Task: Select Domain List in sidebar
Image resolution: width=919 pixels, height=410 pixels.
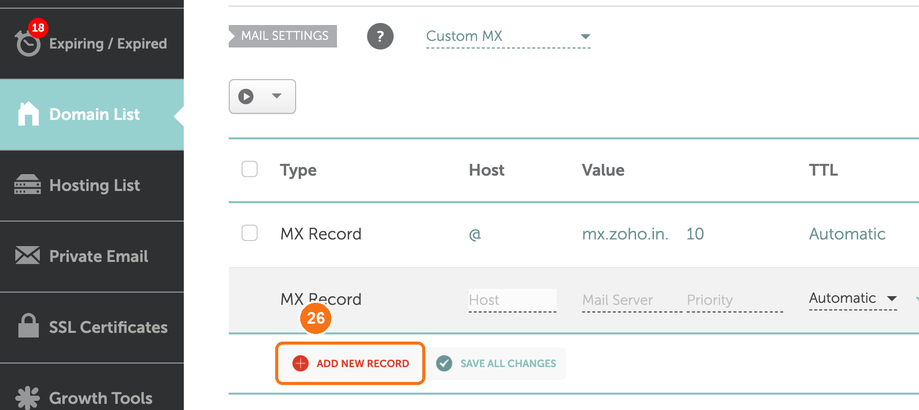Action: click(x=91, y=114)
